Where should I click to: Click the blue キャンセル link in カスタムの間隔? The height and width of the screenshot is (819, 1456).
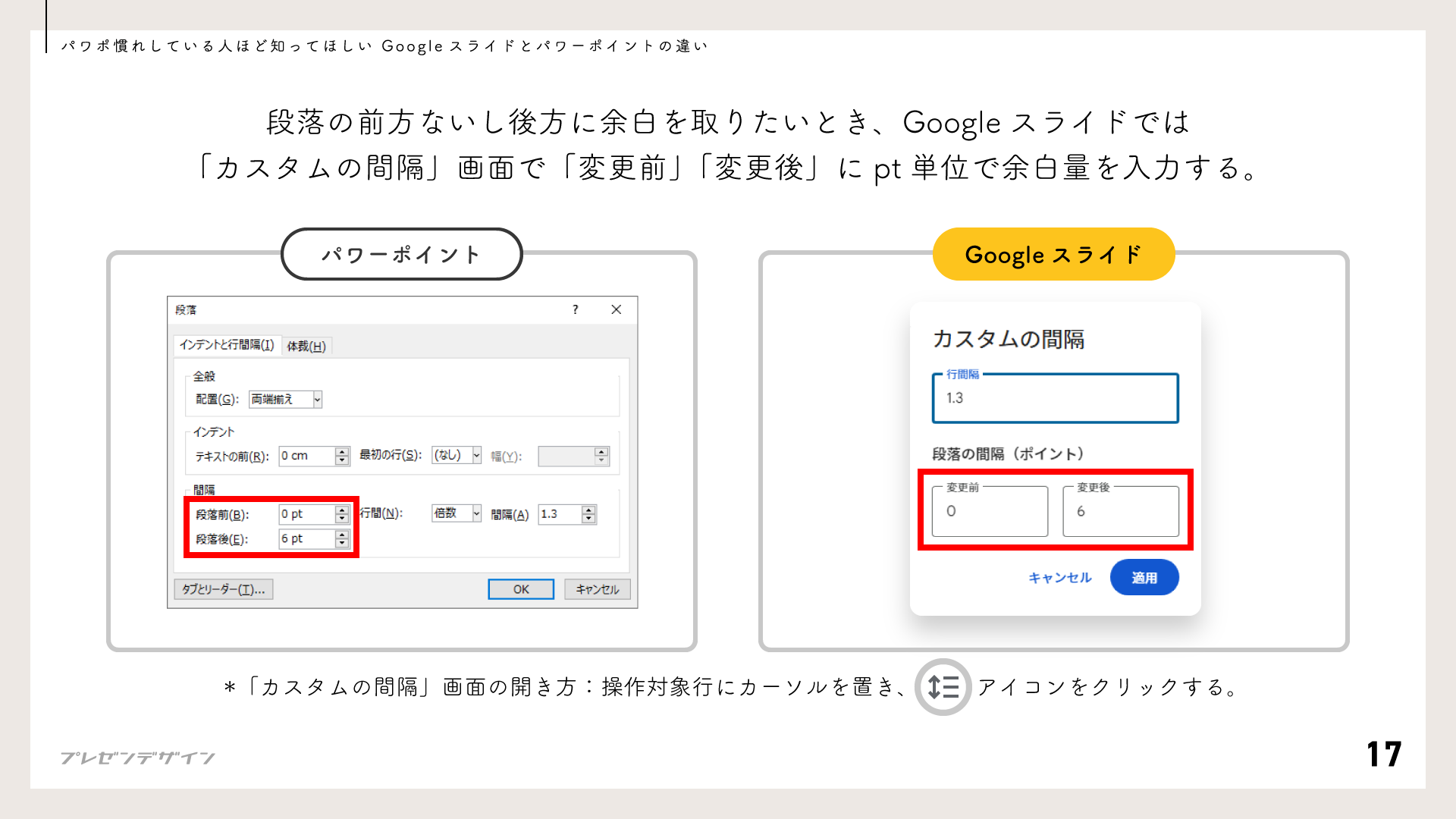1059,578
